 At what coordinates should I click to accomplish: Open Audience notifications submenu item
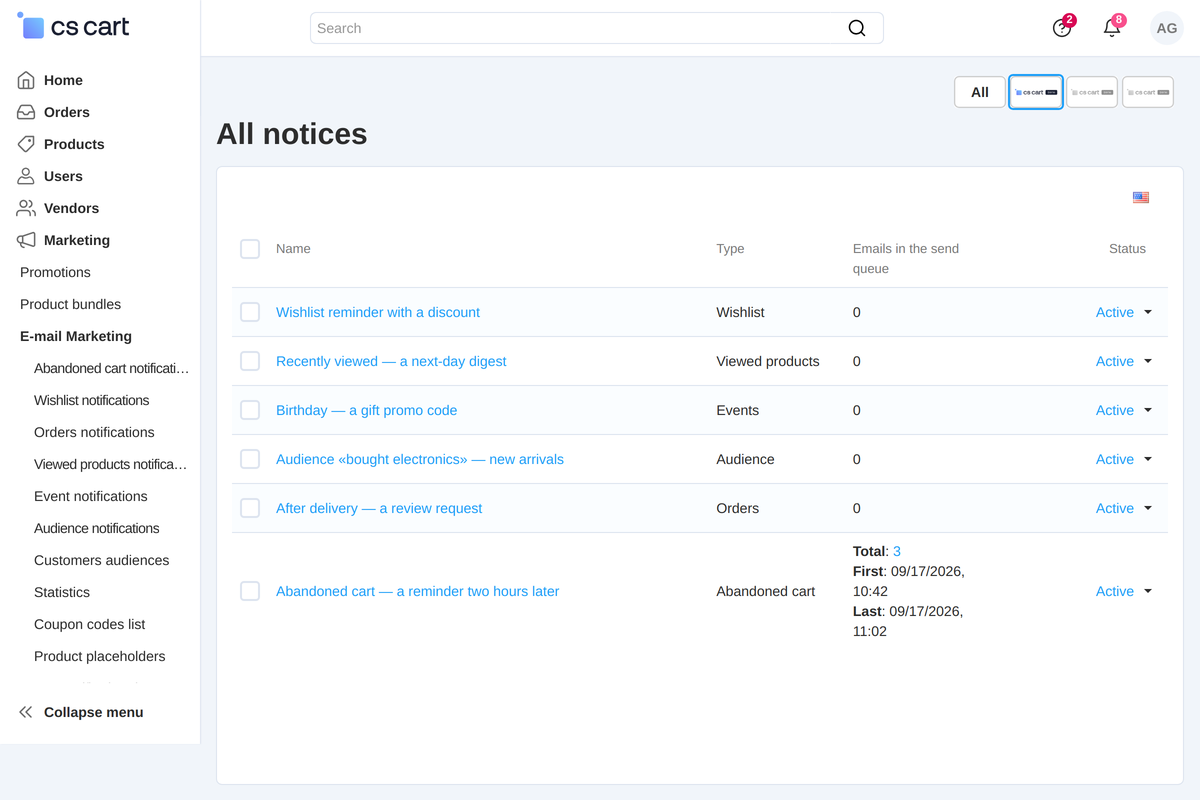pyautogui.click(x=97, y=528)
